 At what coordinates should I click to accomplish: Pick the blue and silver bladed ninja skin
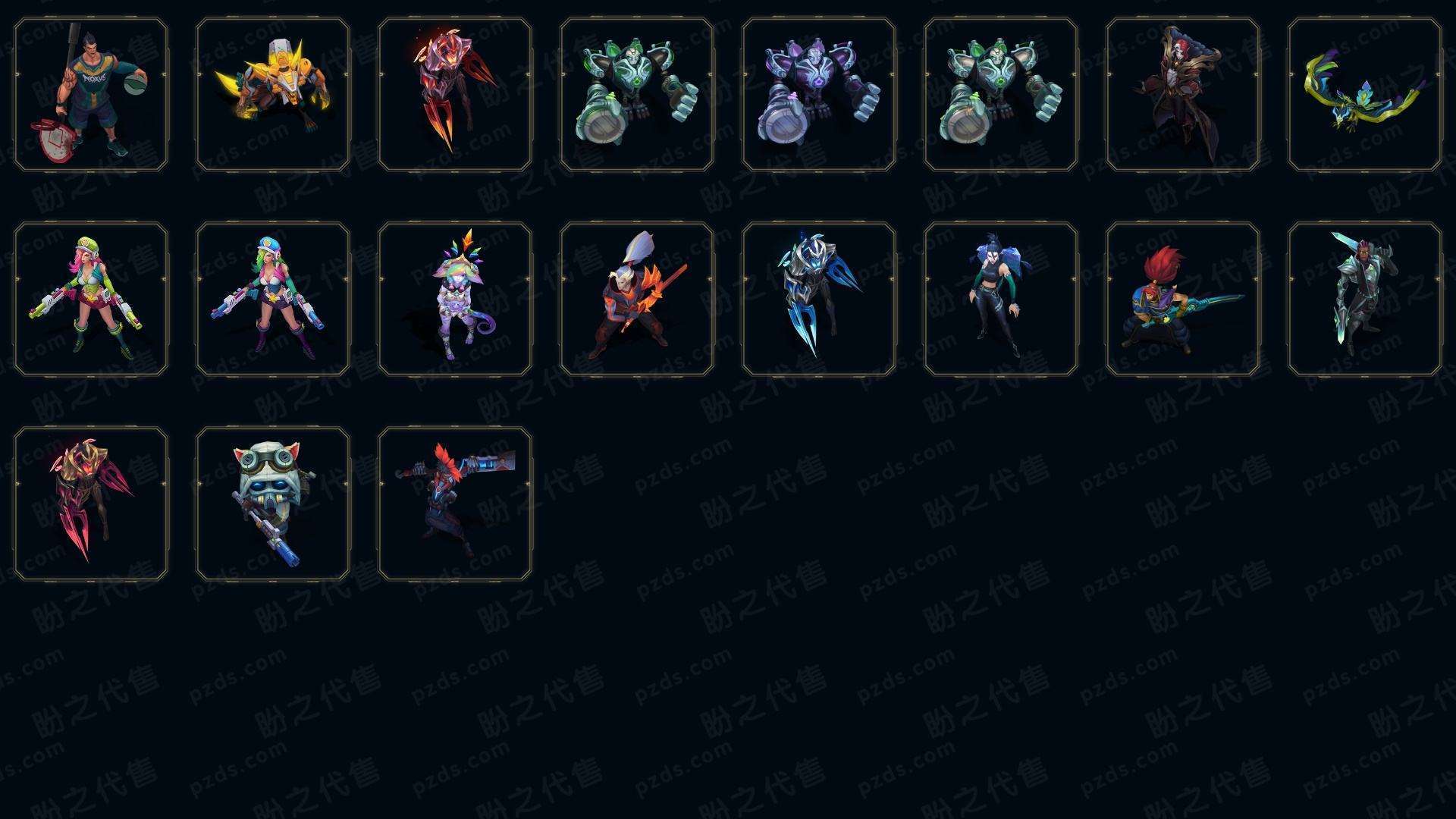click(819, 299)
